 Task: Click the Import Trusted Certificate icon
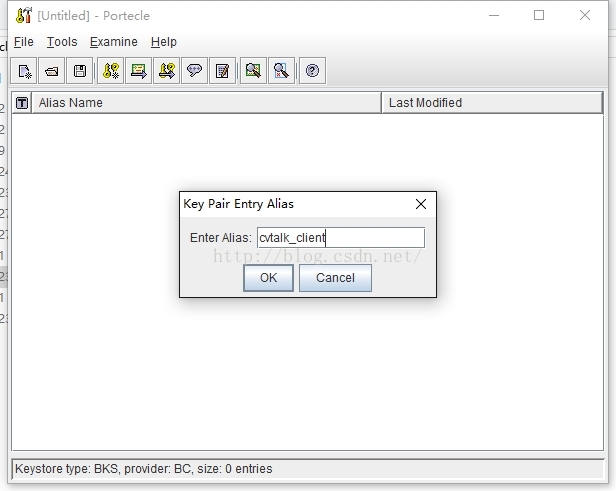138,71
